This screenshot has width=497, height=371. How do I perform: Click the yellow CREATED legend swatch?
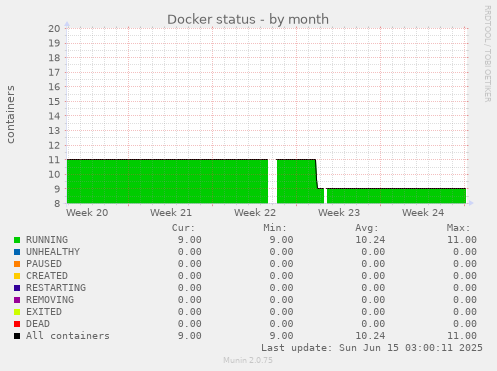pos(17,276)
